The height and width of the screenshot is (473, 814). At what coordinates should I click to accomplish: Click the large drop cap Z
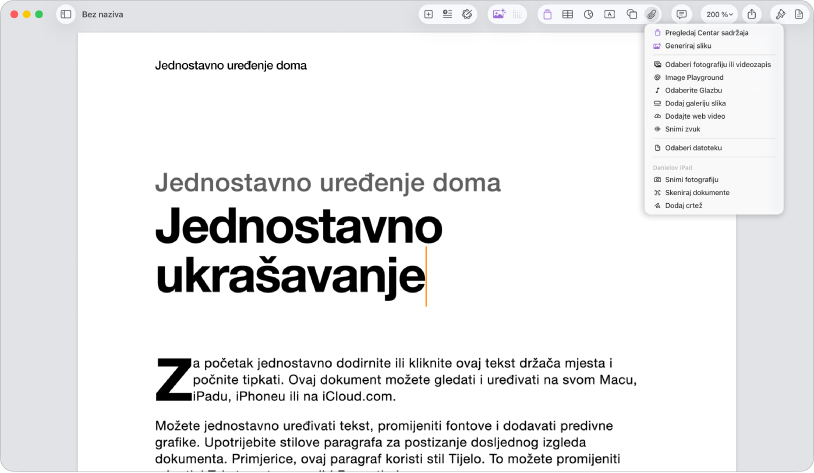pos(173,380)
